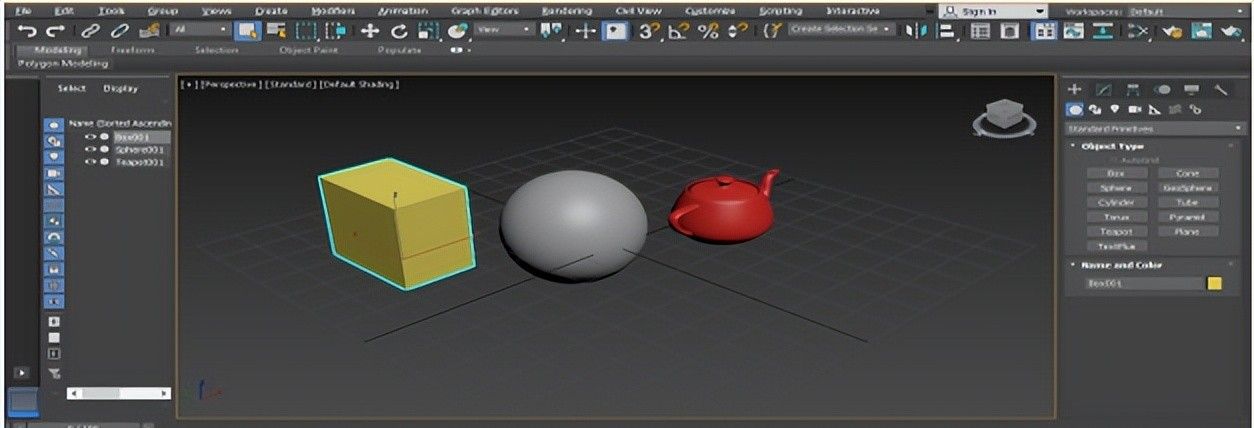
Task: Click the Cylinder primitive button
Action: click(x=1115, y=202)
